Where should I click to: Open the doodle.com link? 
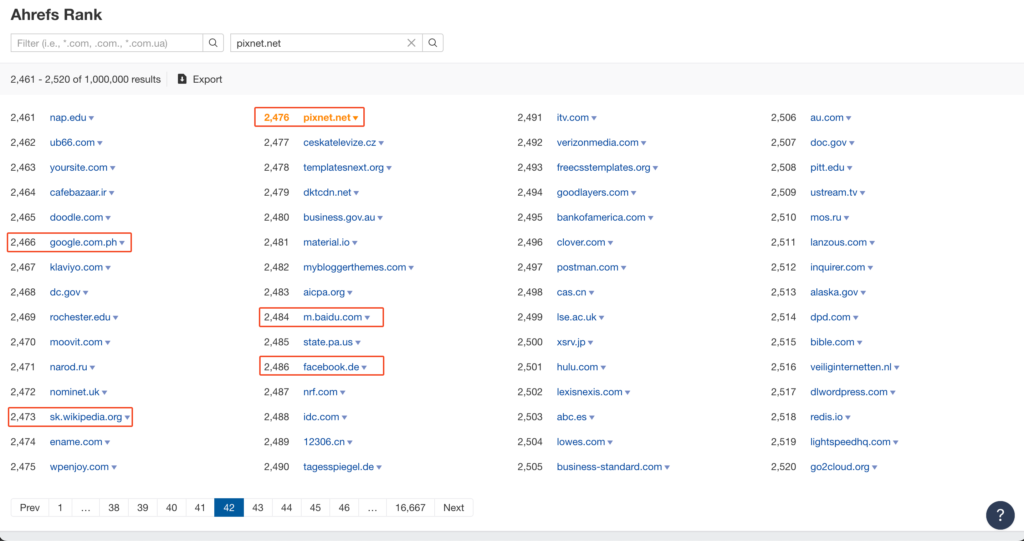pos(76,217)
